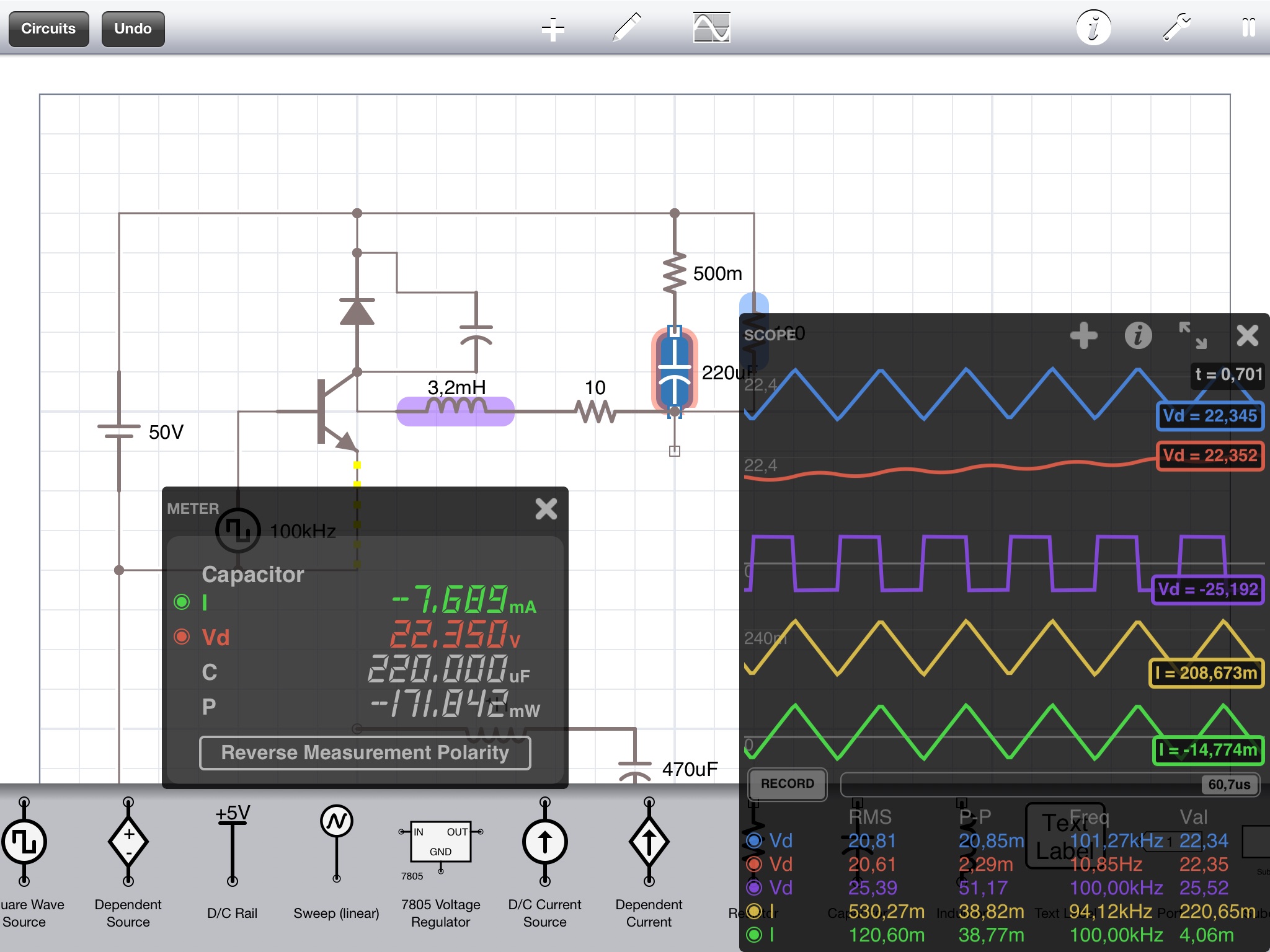This screenshot has height=952, width=1270.
Task: Toggle green I trace visibility
Action: coord(754,935)
